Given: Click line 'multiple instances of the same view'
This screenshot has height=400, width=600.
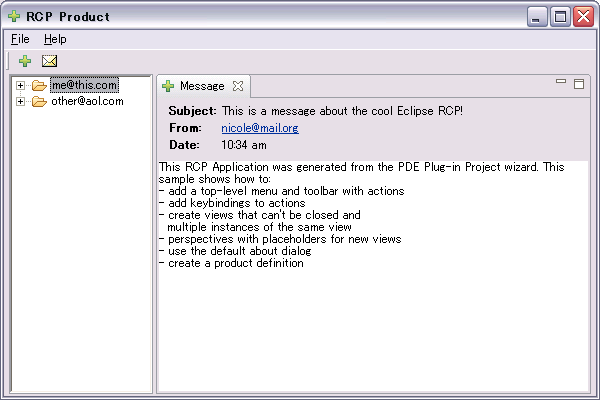Looking at the screenshot, I should 259,227.
